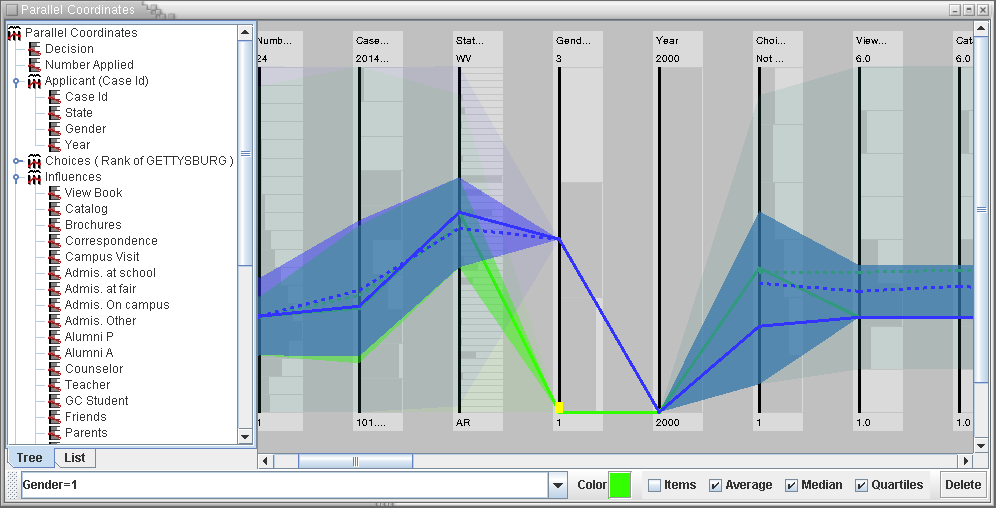
Task: Click the Number Applied attribute icon
Action: [35, 65]
